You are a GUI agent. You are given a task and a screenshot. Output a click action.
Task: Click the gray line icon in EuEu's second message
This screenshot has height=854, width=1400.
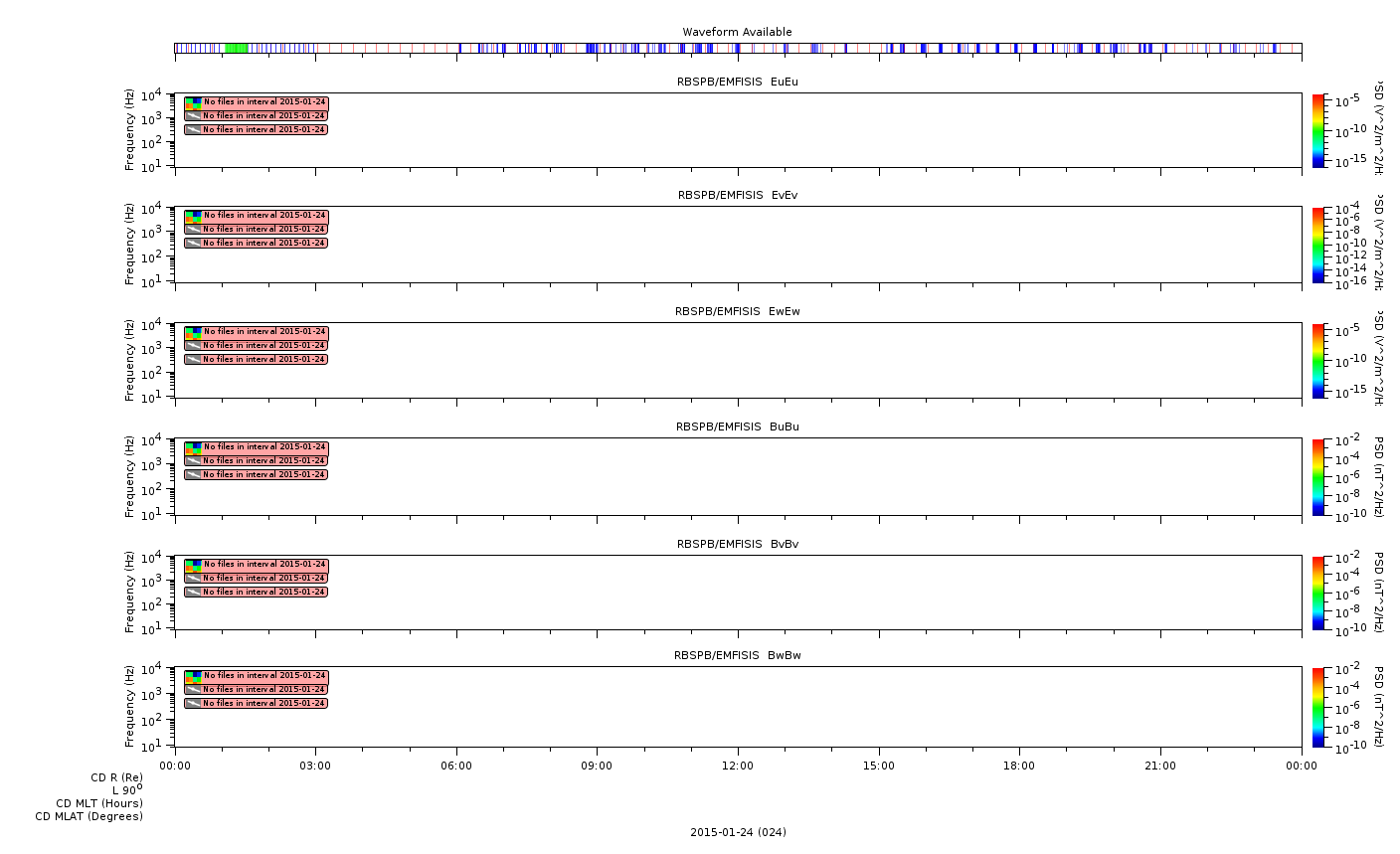[193, 116]
